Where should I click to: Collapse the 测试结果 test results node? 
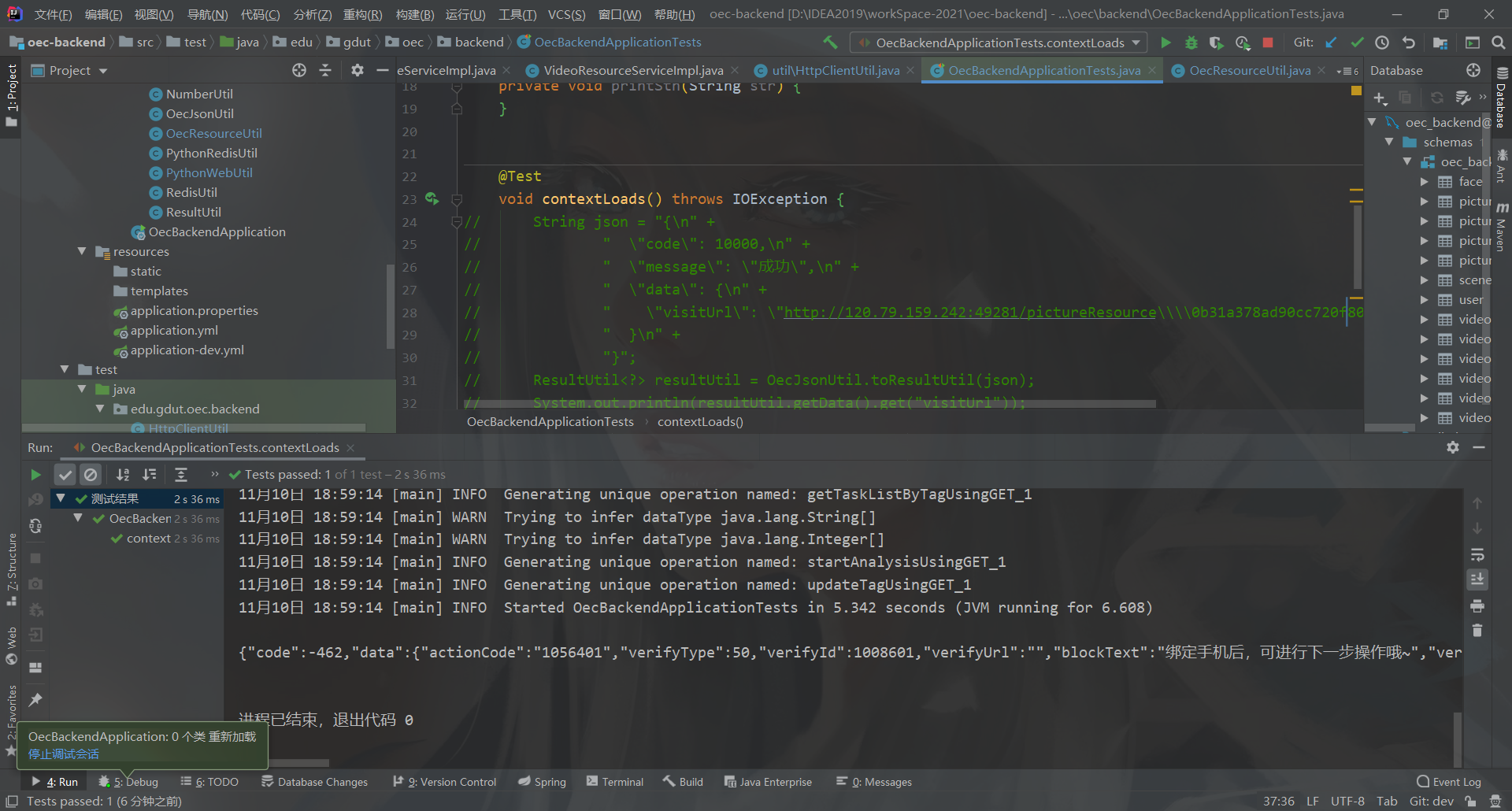pos(61,498)
